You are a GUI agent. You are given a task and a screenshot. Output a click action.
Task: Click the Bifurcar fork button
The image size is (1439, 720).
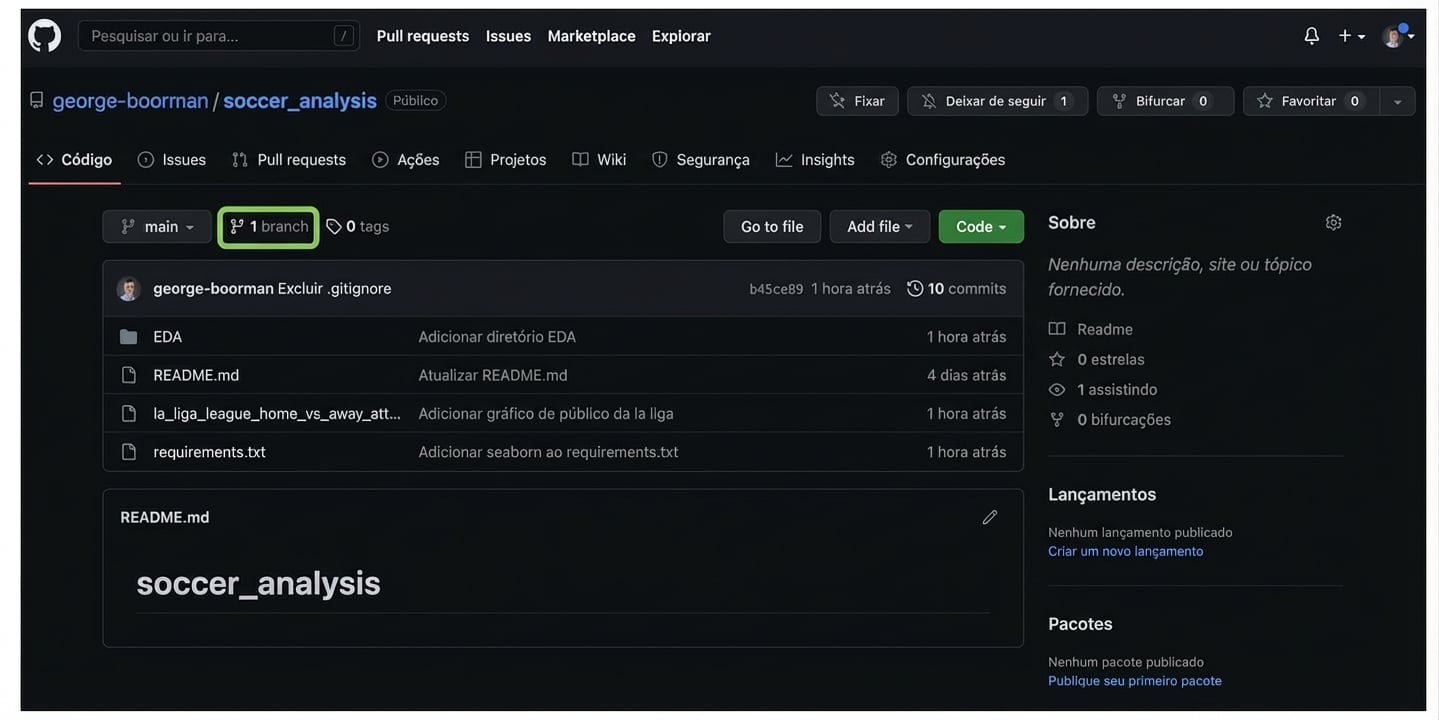tap(1165, 101)
